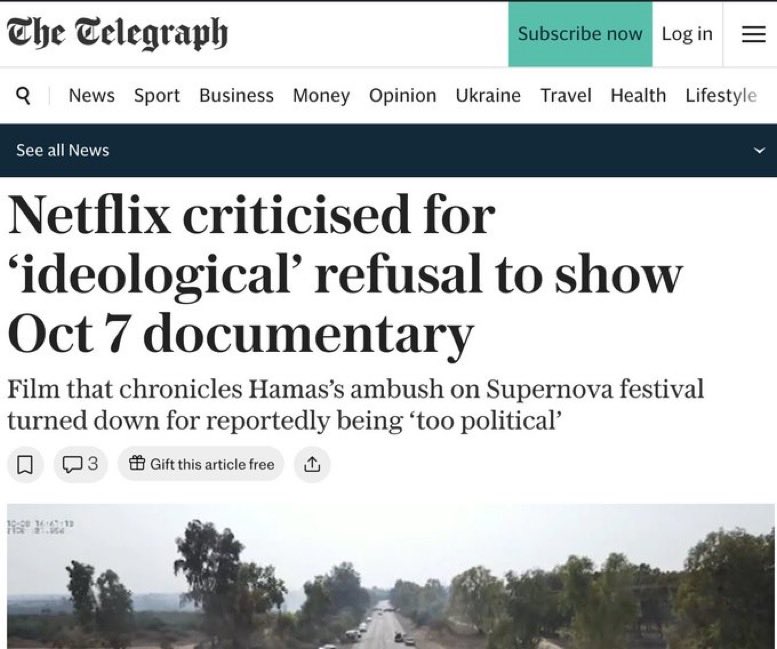Click the Netflix criticised headline
The image size is (777, 649).
tap(345, 273)
